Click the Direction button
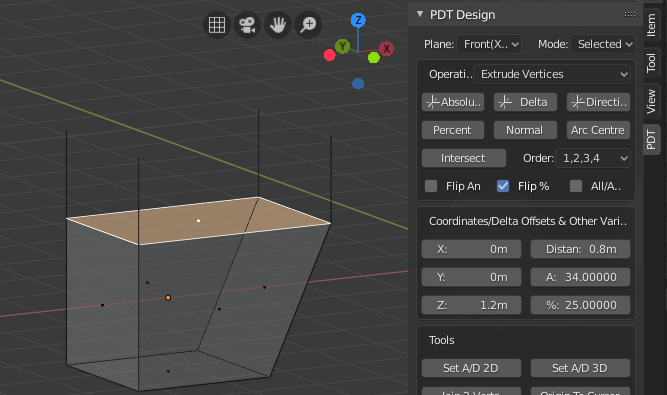Screen dimensions: 667x395 coord(599,102)
